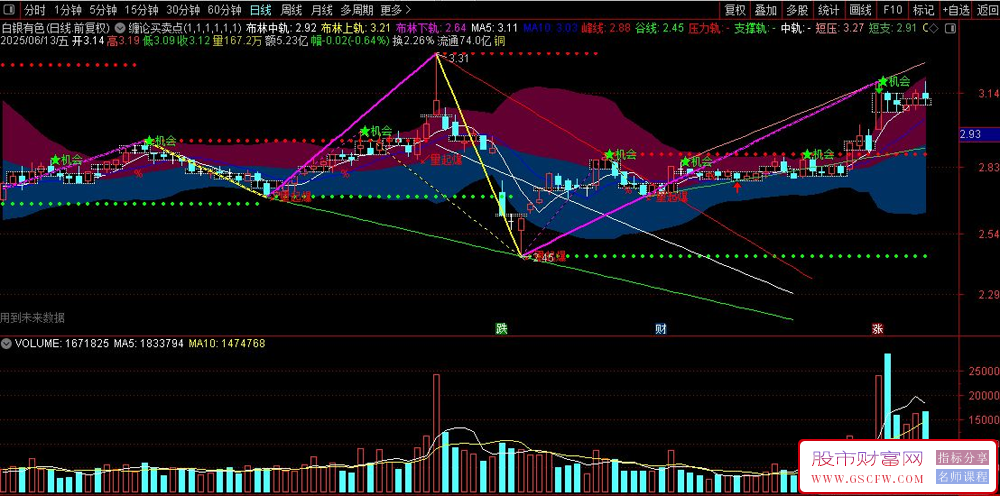1000x496 pixels.
Task: Click the 短支: 2.91 label
Action: 893,28
